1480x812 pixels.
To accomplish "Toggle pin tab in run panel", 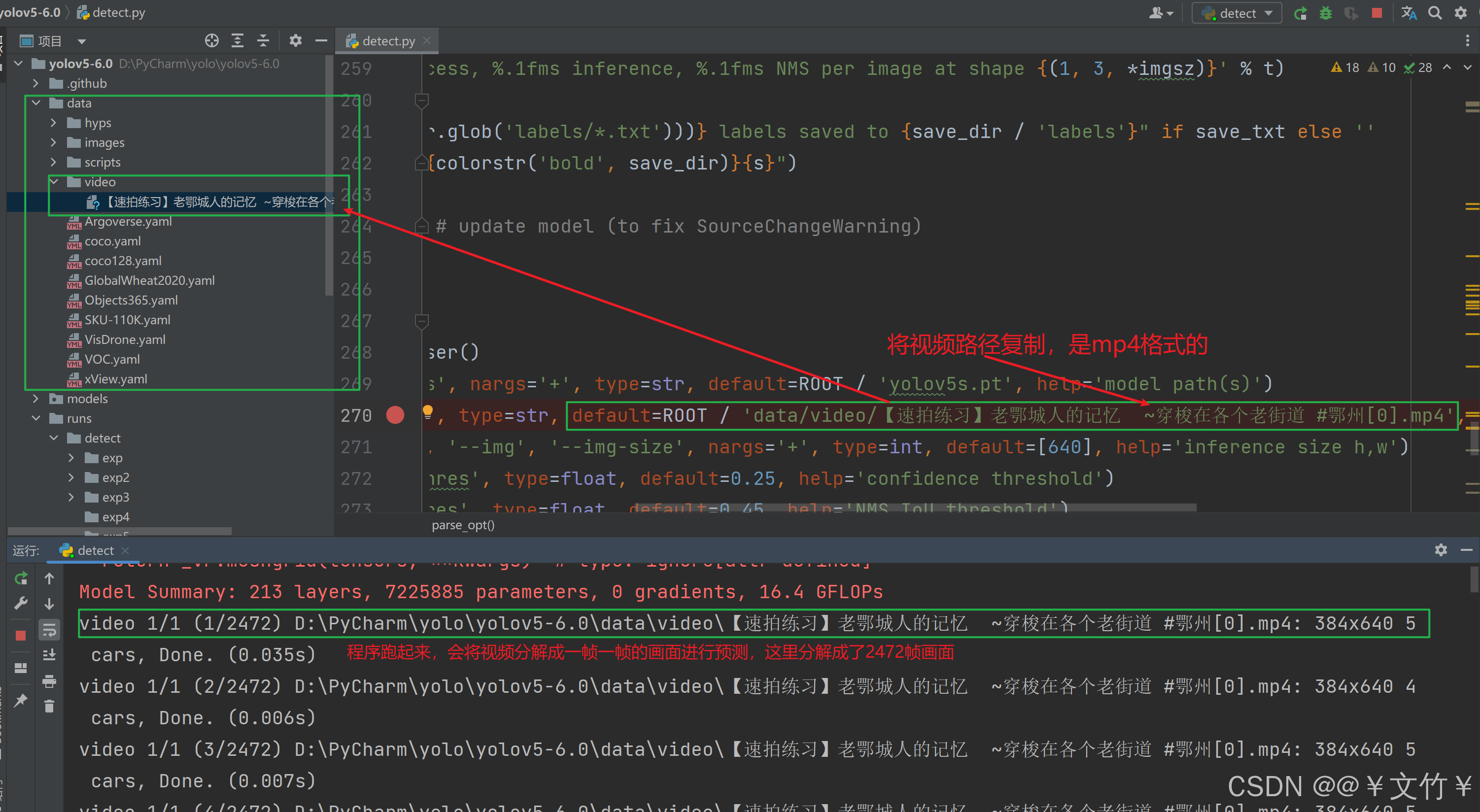I will point(21,700).
